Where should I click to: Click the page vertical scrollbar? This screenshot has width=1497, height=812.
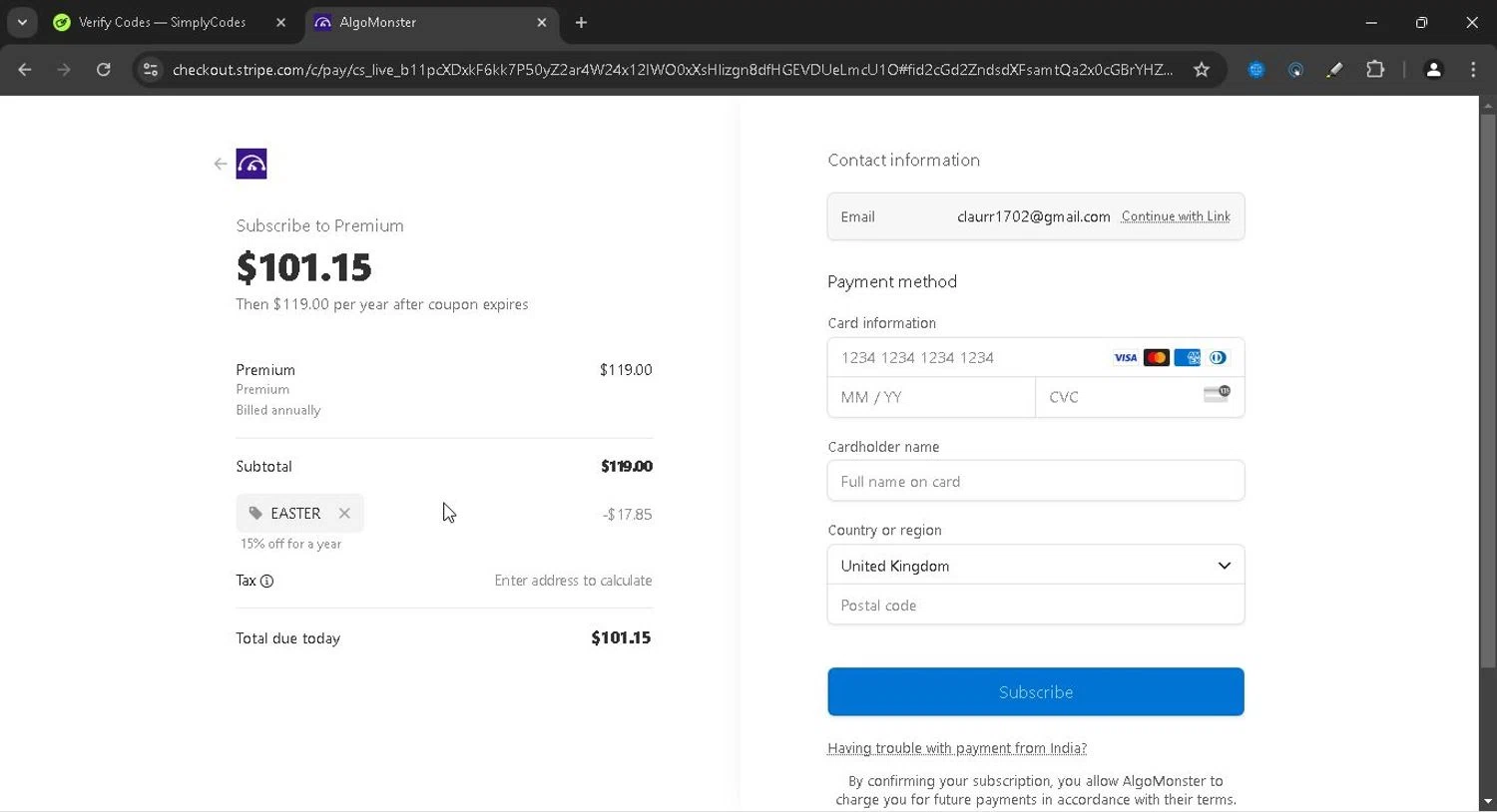pyautogui.click(x=1488, y=389)
